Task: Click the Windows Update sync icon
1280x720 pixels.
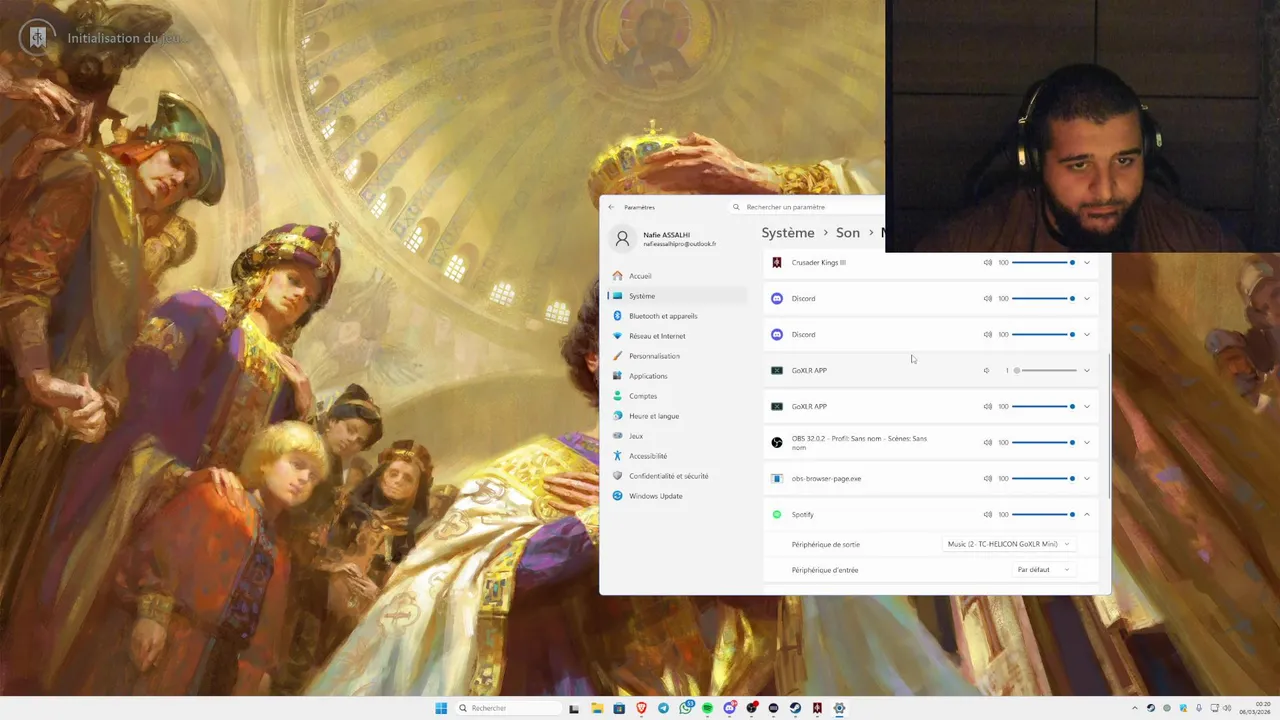Action: [x=617, y=496]
